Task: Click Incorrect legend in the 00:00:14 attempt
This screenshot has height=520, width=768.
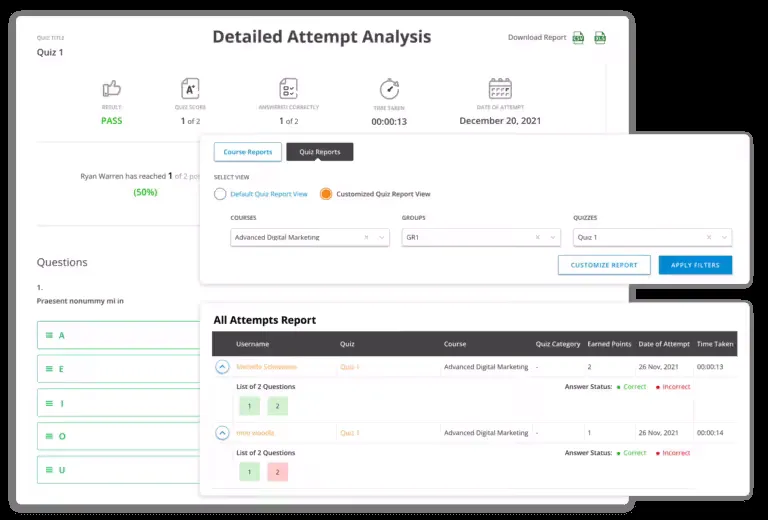Action: tap(673, 453)
